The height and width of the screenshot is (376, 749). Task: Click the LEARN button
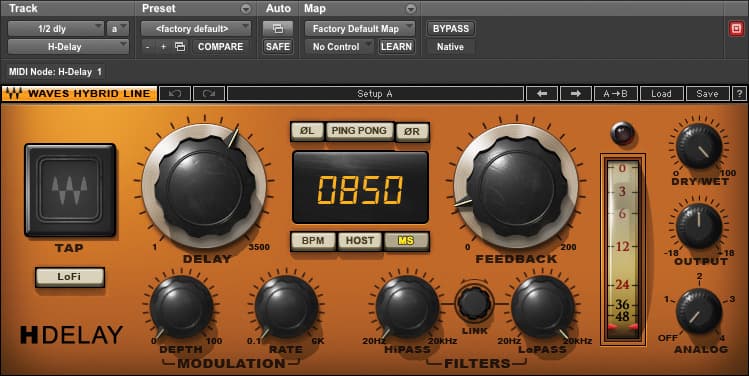396,47
